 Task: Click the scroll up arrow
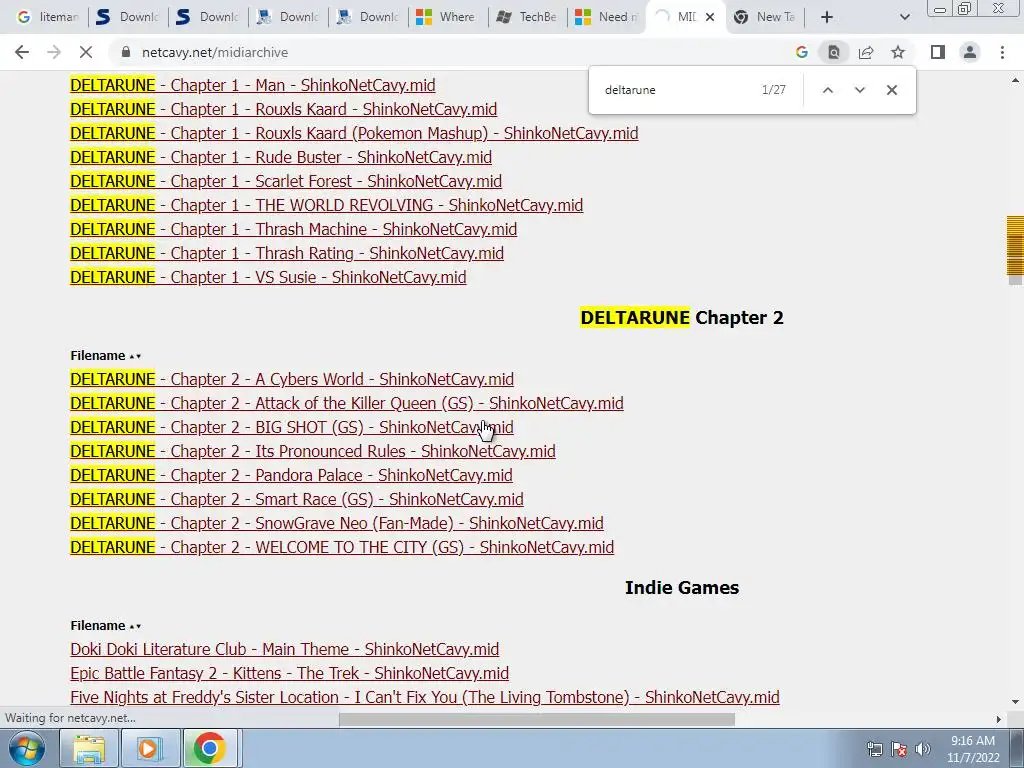click(x=1015, y=81)
